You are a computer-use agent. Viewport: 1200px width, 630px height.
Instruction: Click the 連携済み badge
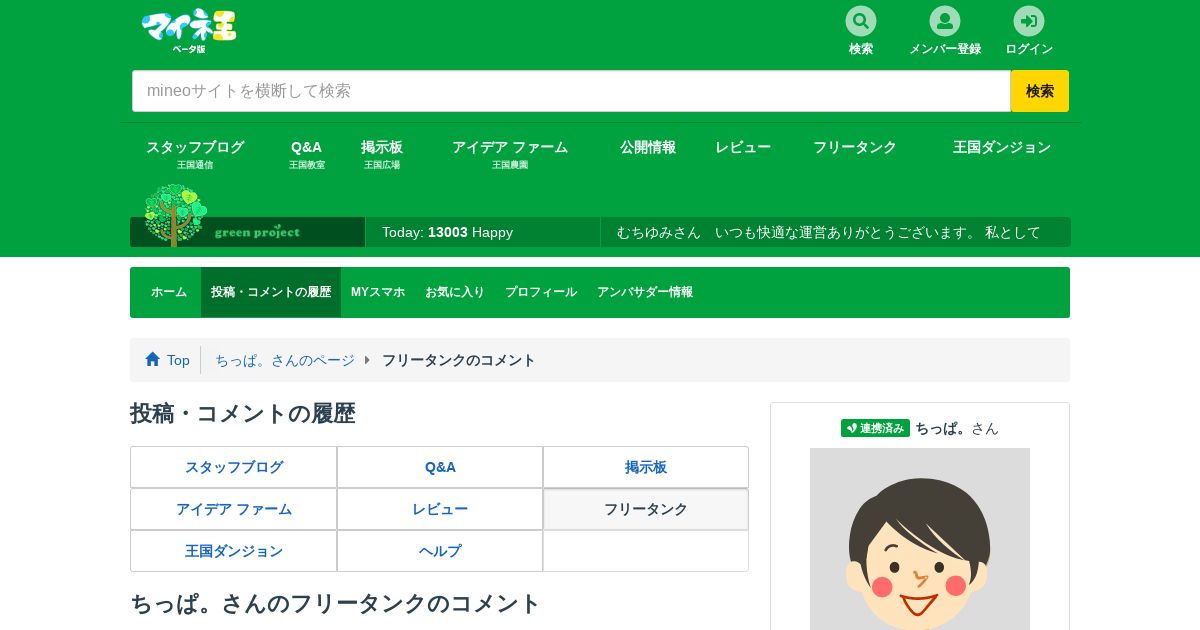875,428
